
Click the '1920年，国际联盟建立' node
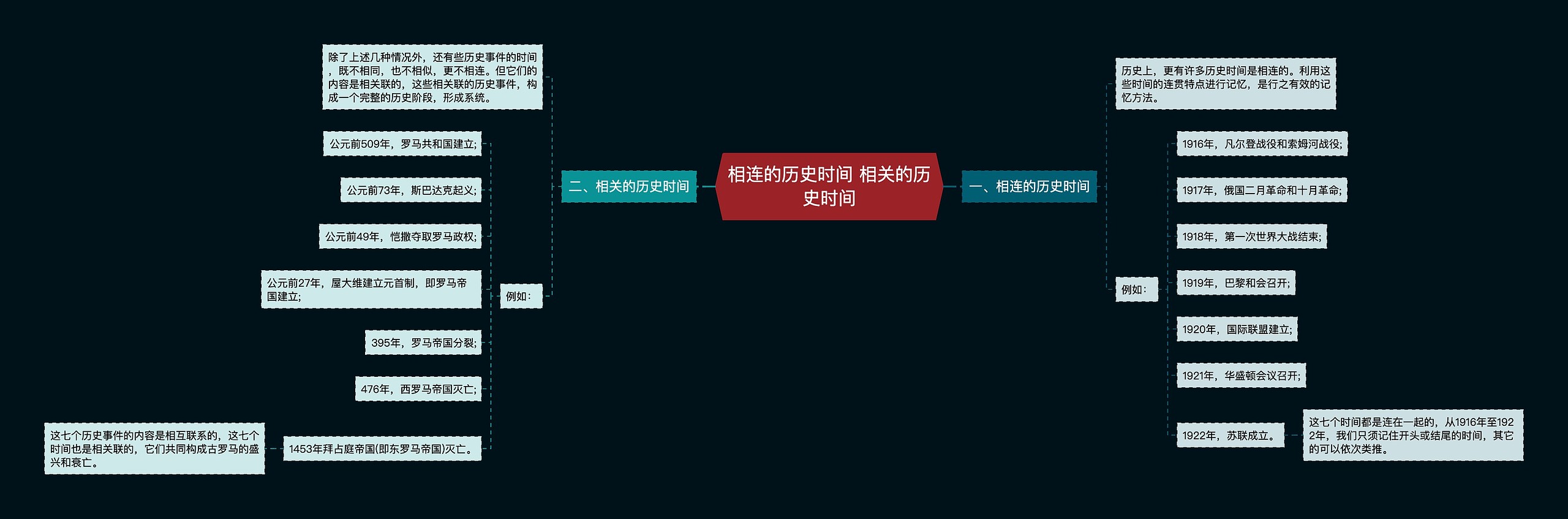(1237, 329)
